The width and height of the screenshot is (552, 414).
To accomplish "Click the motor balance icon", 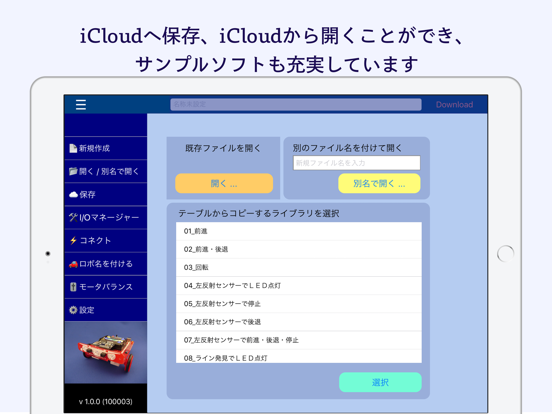I will (x=73, y=287).
